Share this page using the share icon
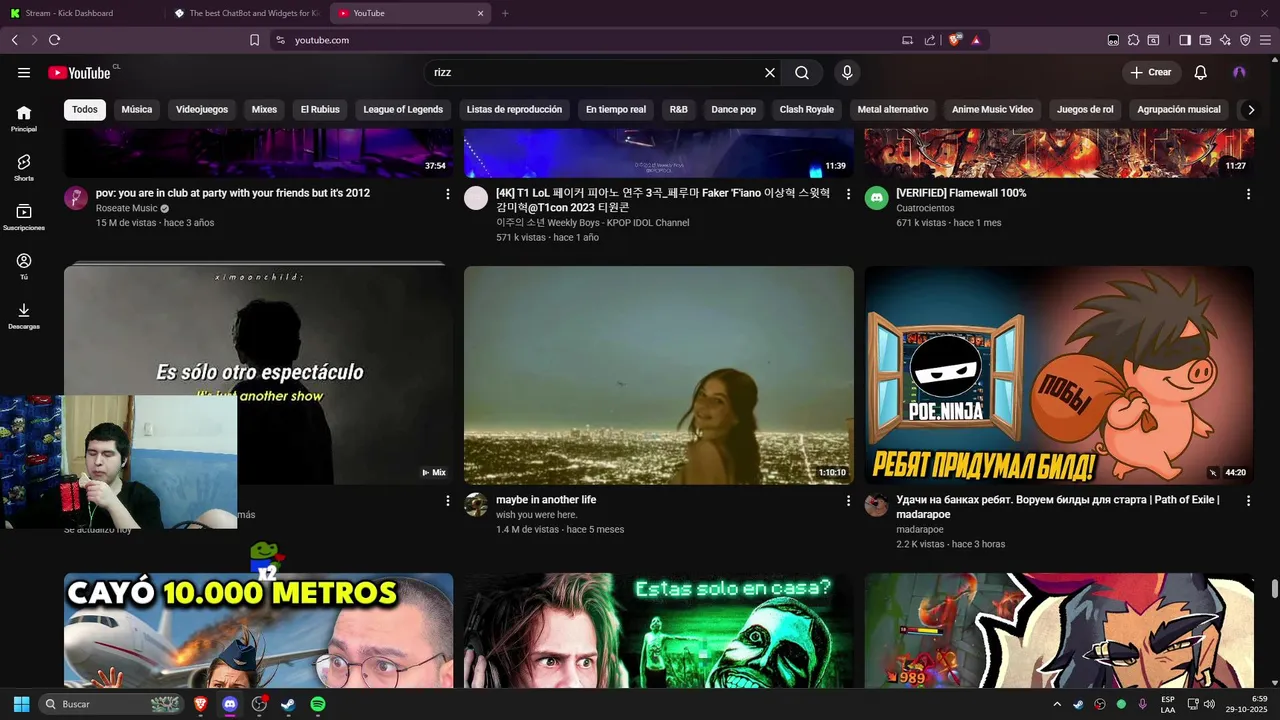Screen dimensions: 1280x720 click(x=930, y=40)
